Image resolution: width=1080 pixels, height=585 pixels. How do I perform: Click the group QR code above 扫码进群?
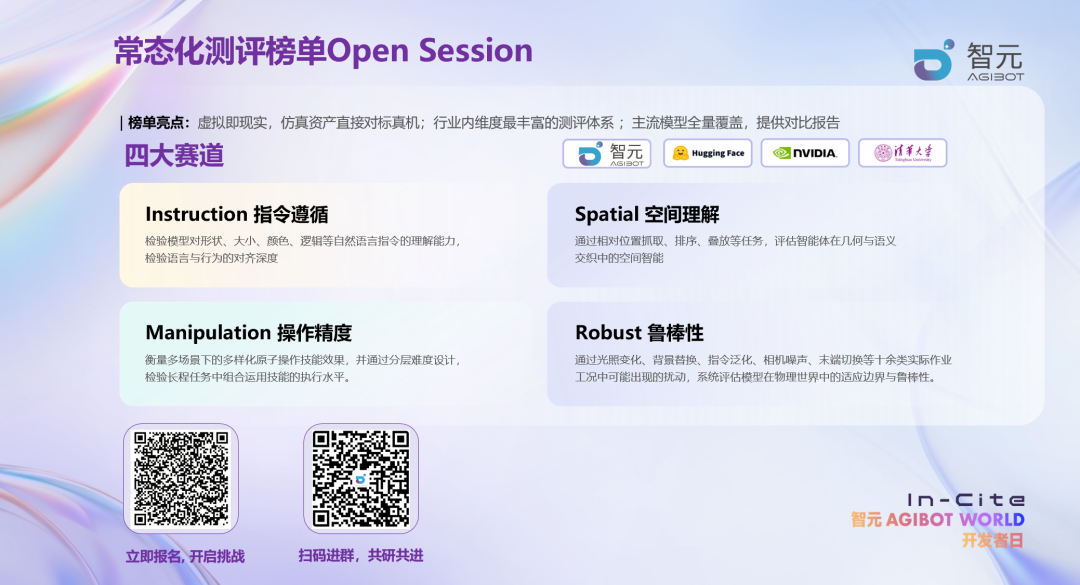click(x=361, y=478)
